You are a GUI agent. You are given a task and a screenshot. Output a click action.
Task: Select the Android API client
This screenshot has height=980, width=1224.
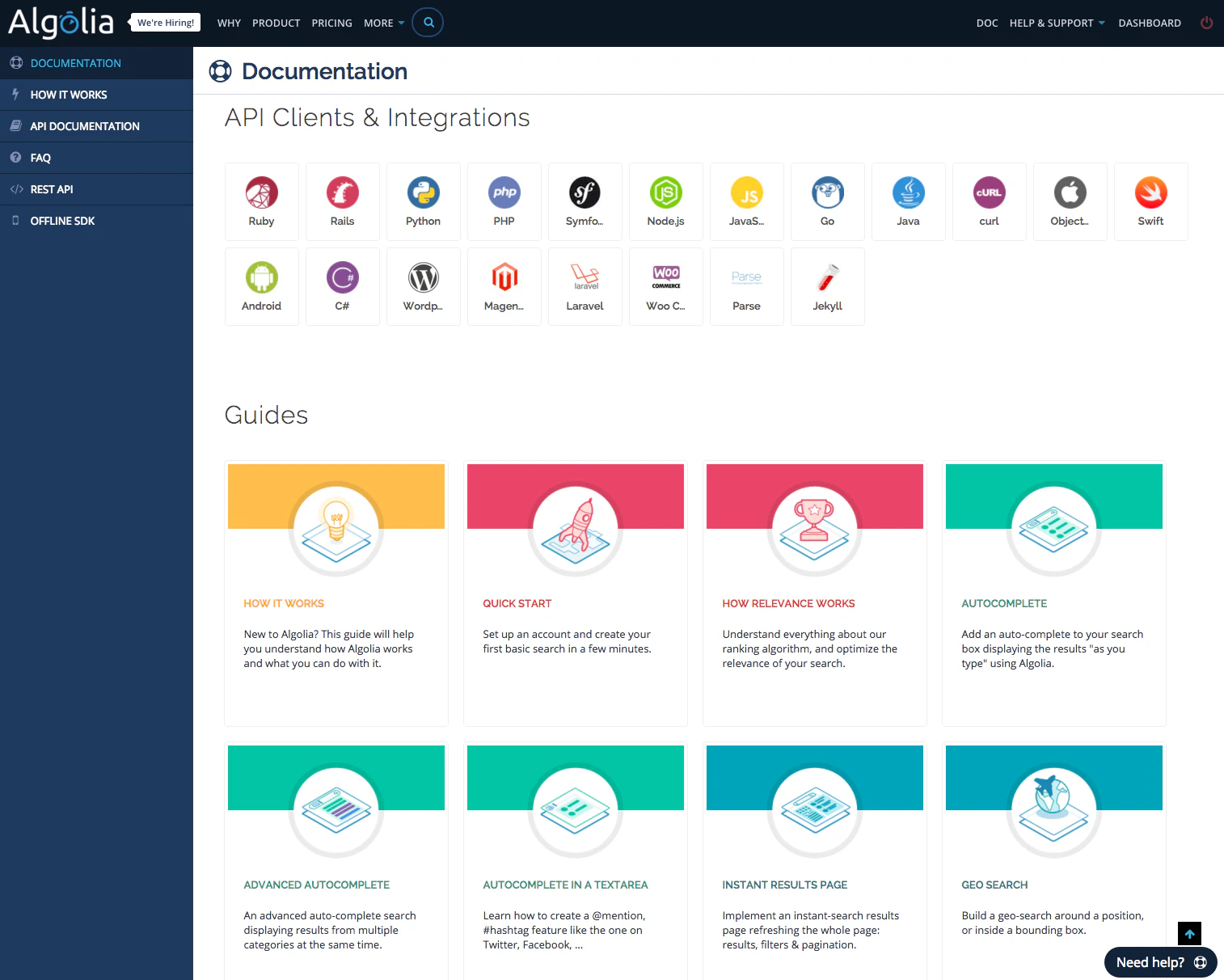pyautogui.click(x=261, y=286)
